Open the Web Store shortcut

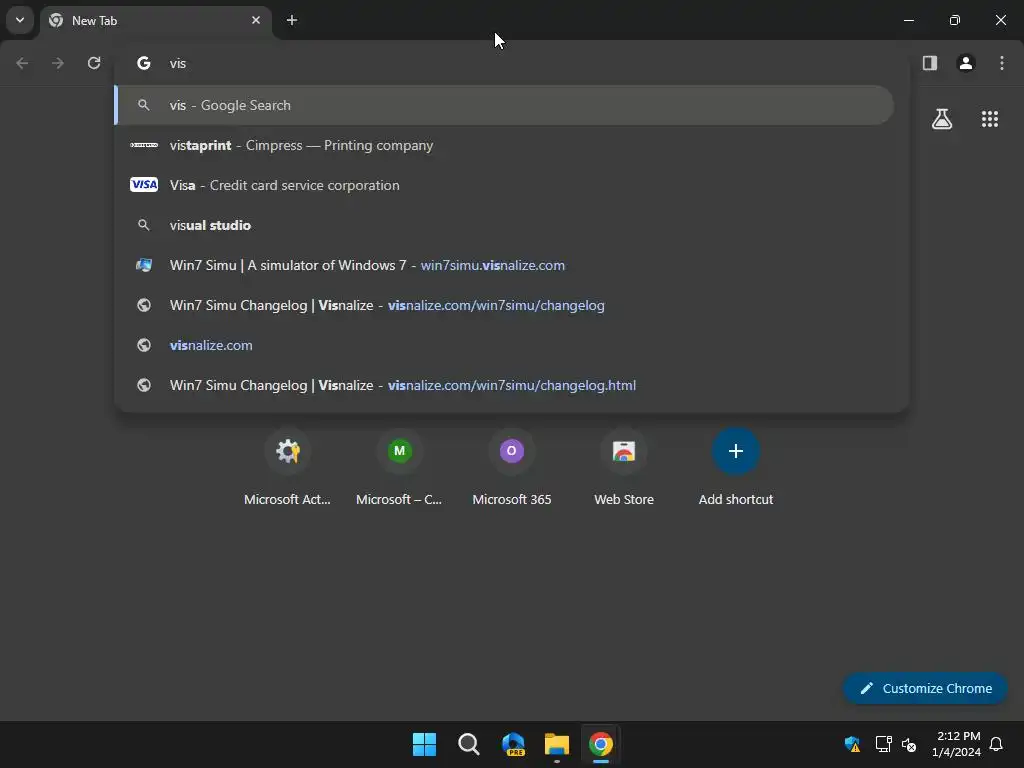(624, 468)
